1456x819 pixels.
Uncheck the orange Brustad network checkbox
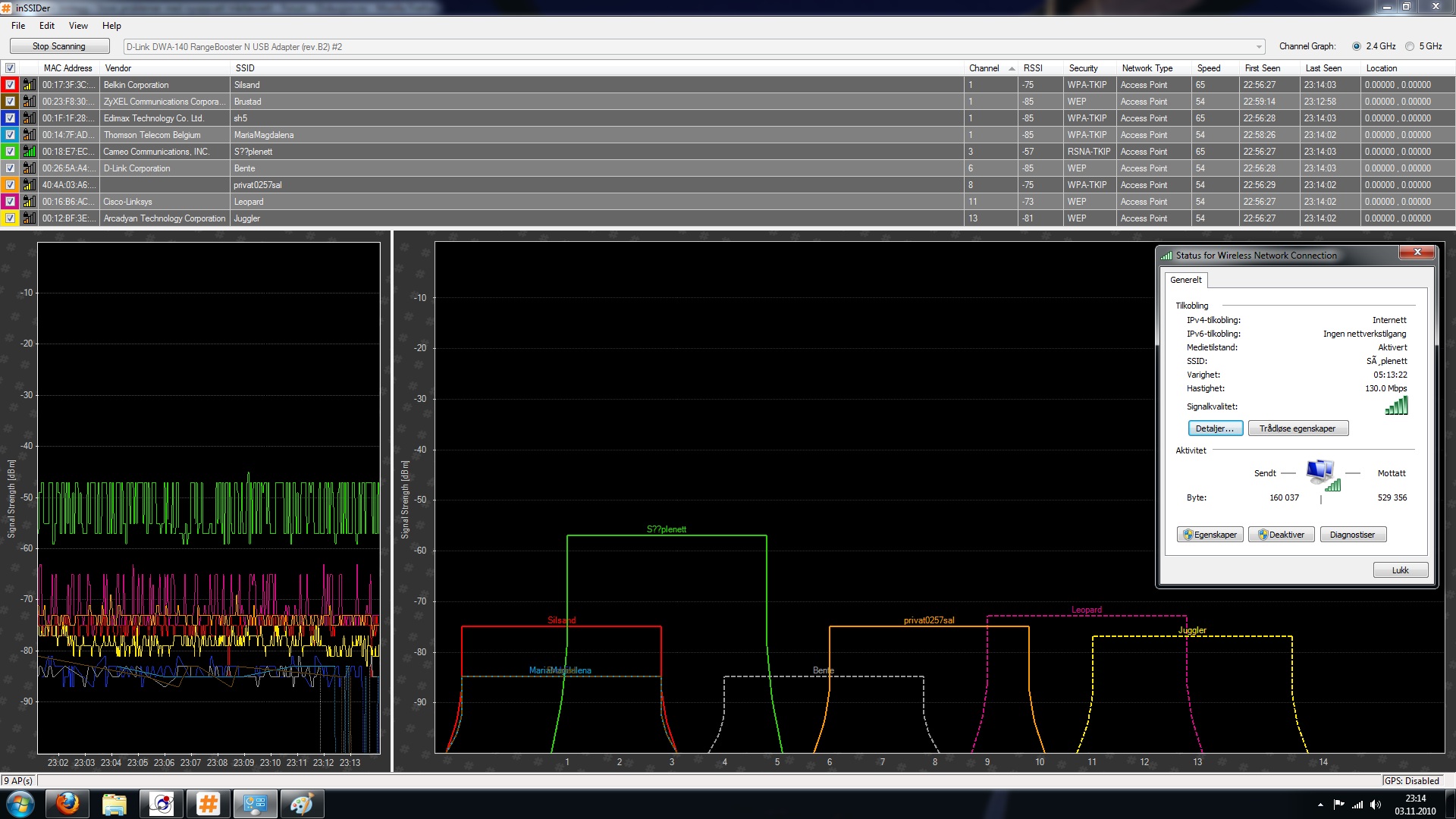coord(10,102)
